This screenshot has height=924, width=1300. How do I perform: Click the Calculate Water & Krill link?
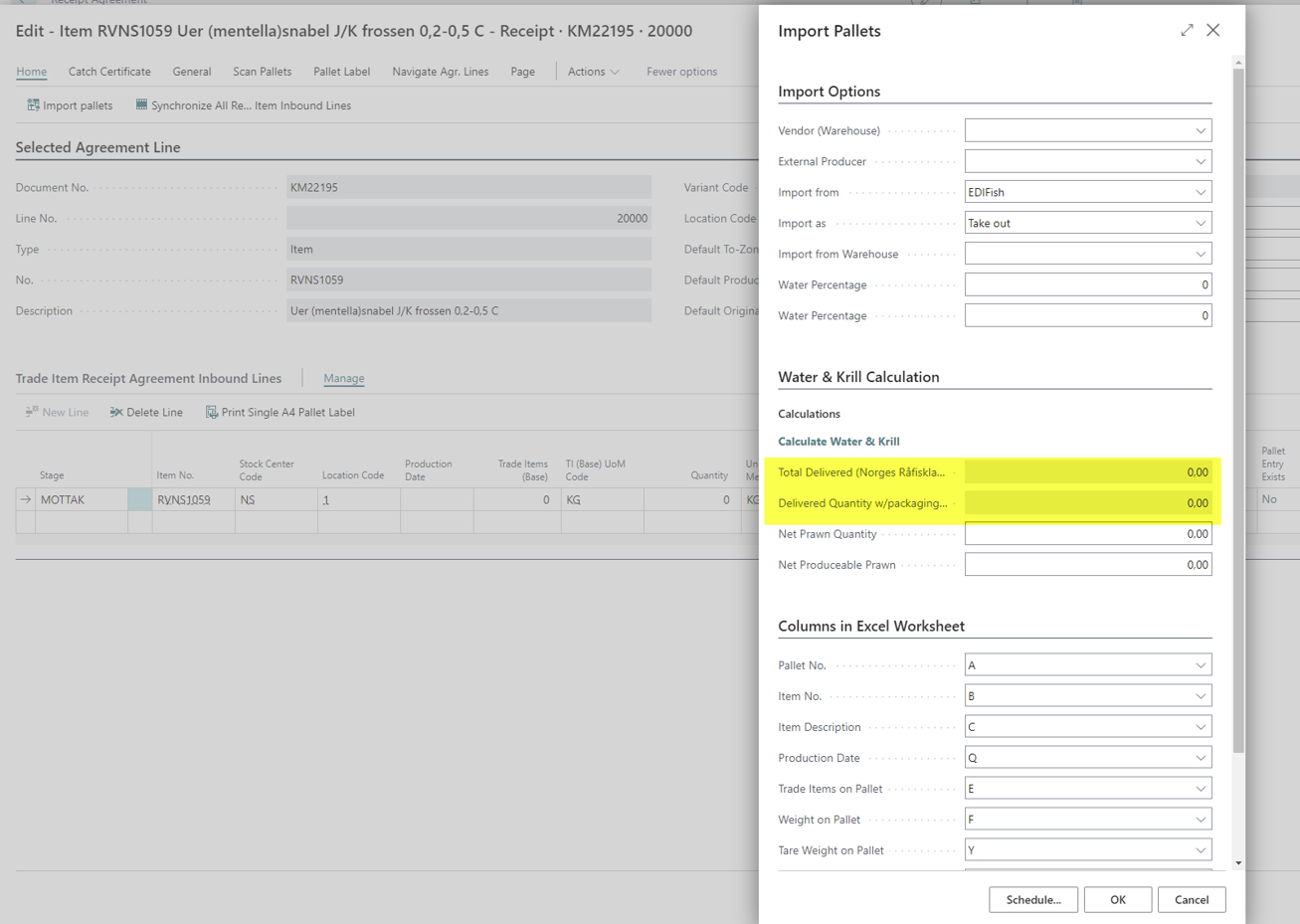coord(838,442)
